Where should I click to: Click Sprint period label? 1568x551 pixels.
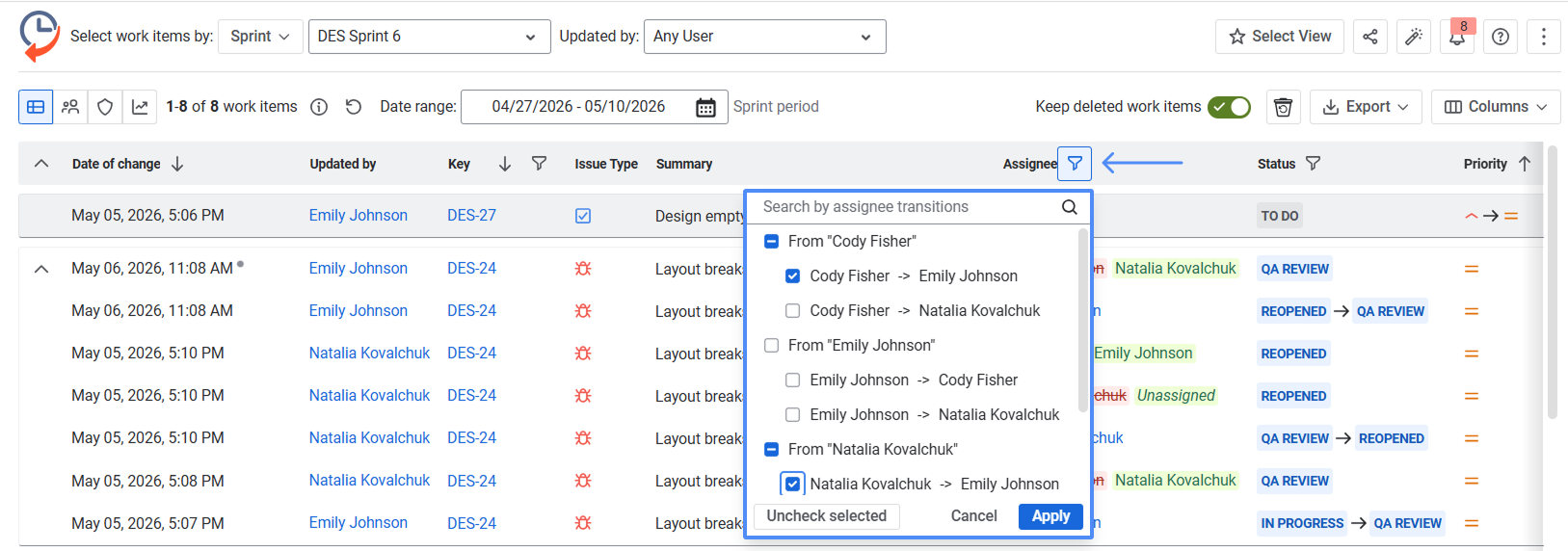click(x=776, y=107)
